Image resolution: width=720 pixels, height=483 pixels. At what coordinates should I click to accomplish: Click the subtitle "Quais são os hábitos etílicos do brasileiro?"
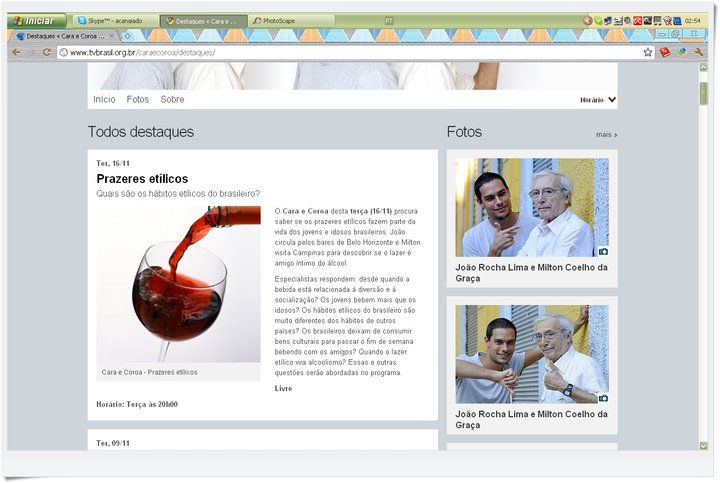tap(178, 193)
